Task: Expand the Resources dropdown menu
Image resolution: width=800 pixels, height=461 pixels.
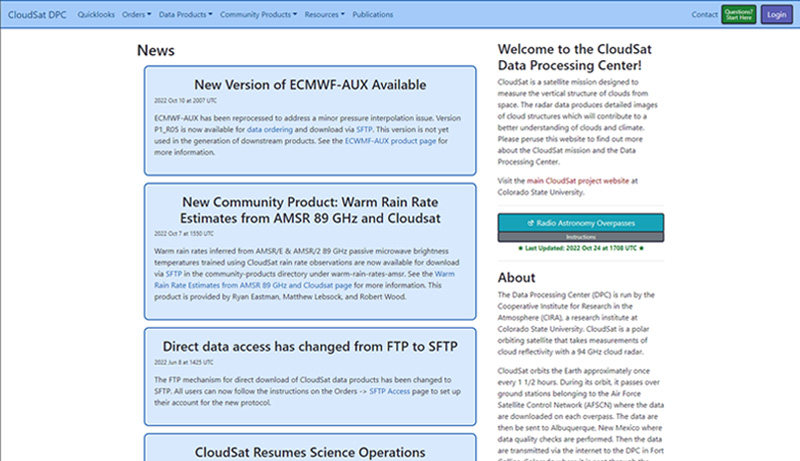Action: tap(324, 15)
